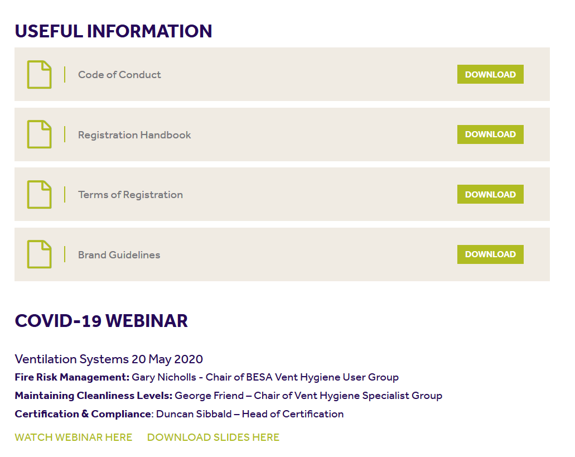Select the Code of Conduct title text
575x457 pixels.
click(x=119, y=74)
